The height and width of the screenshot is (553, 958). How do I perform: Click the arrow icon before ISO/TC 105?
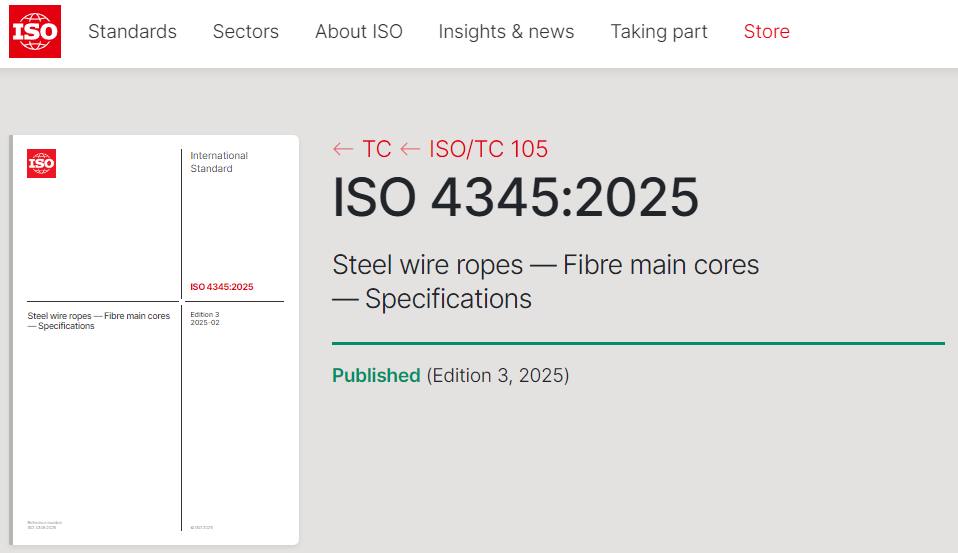(x=410, y=150)
